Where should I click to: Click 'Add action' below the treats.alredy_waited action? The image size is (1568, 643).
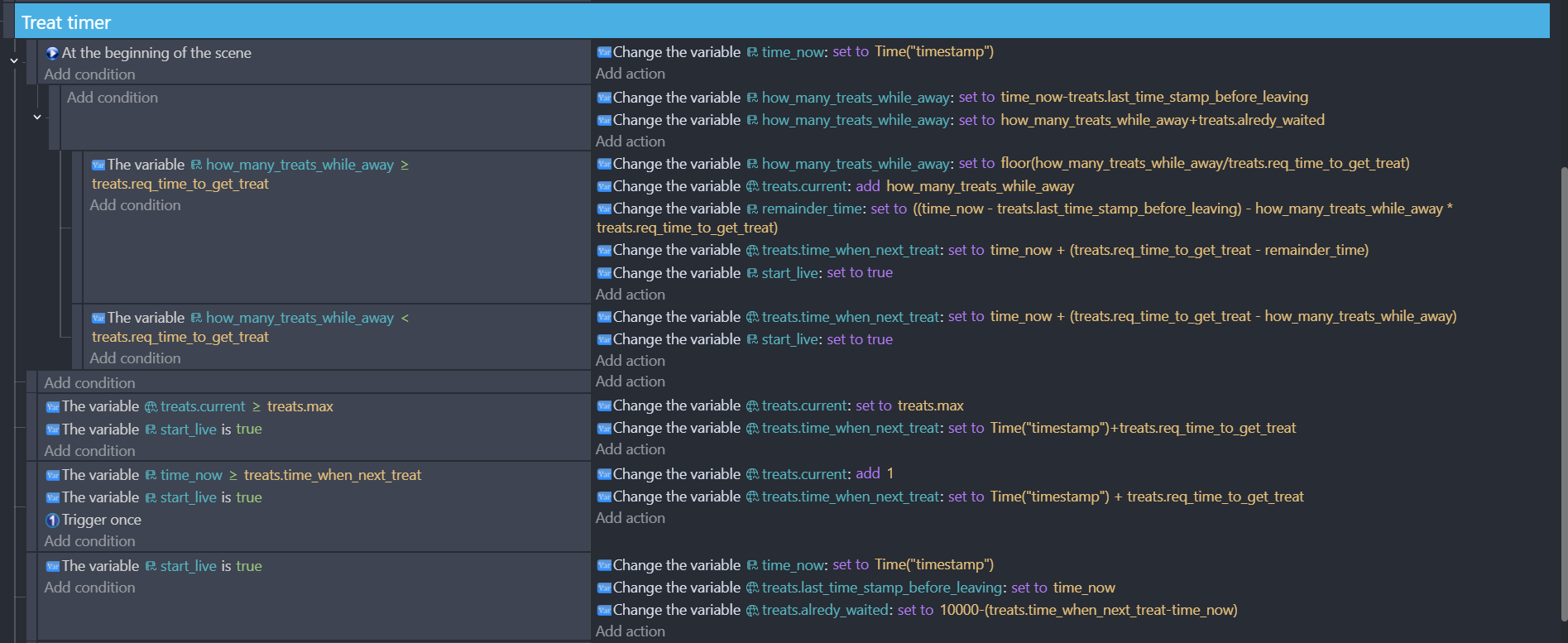[630, 631]
